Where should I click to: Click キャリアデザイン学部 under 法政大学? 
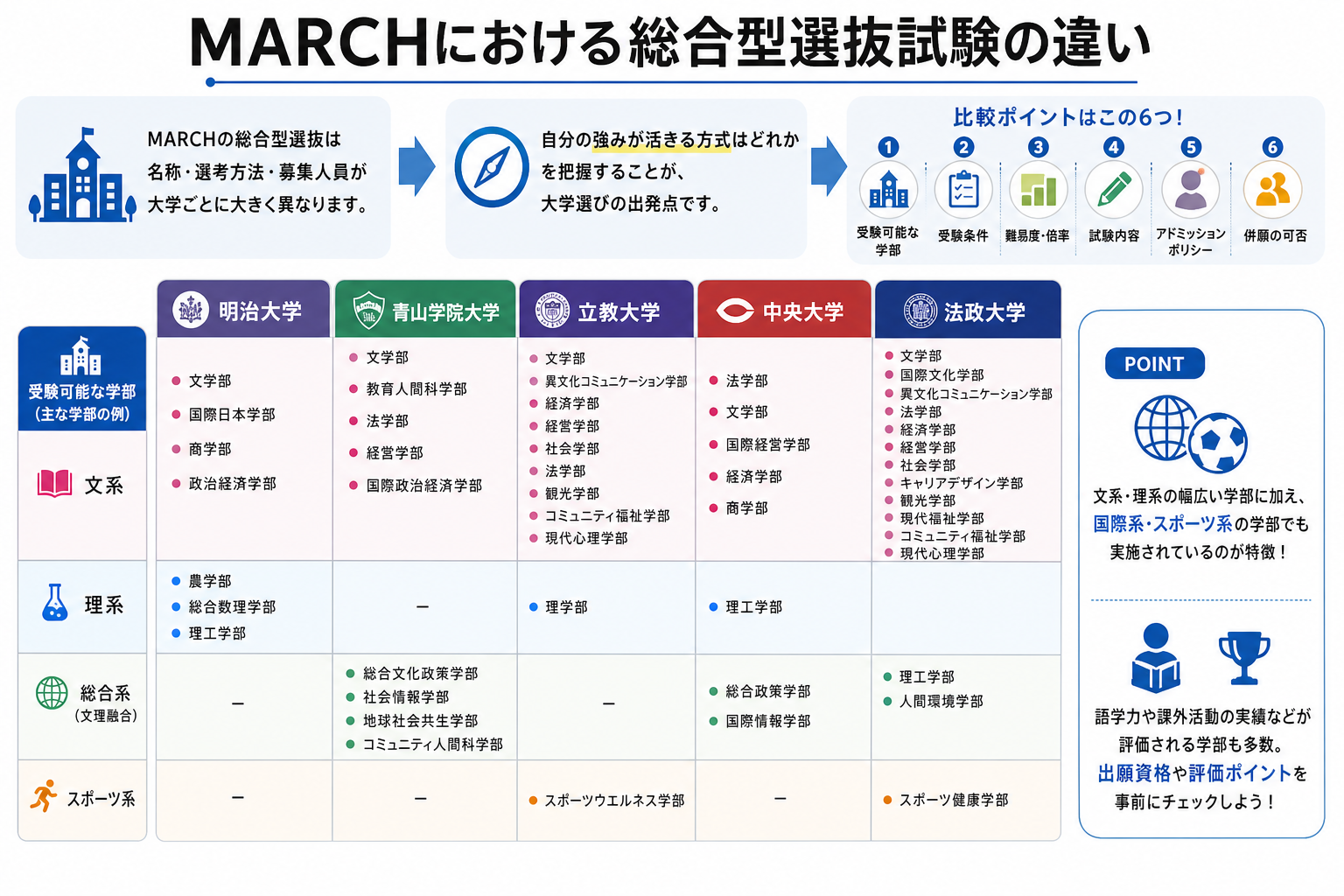[962, 483]
